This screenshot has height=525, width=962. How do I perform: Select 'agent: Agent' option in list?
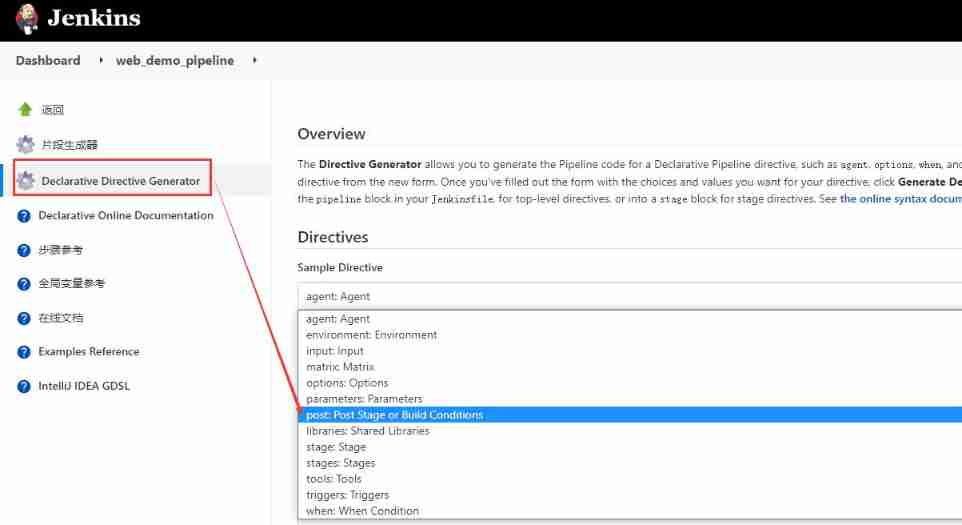(630, 319)
